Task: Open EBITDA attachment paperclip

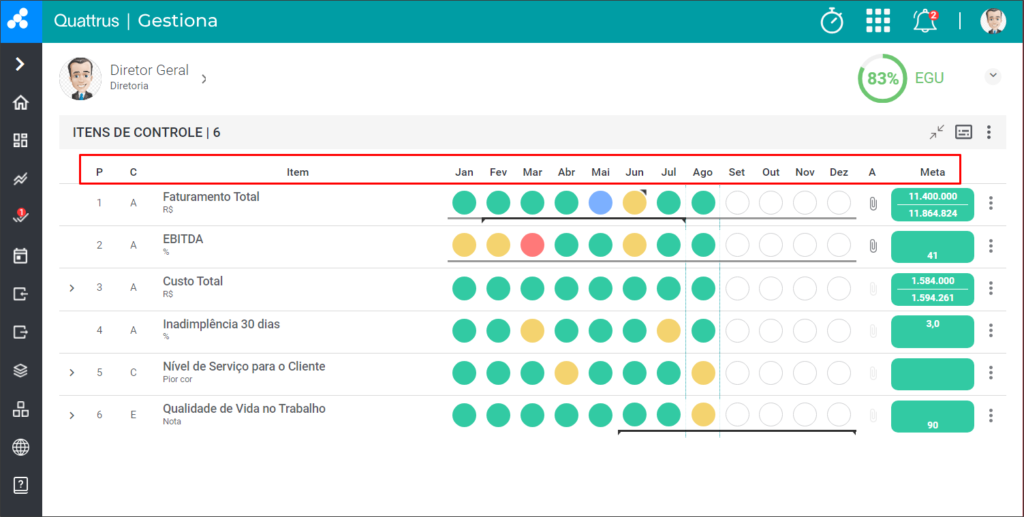Action: [x=873, y=246]
